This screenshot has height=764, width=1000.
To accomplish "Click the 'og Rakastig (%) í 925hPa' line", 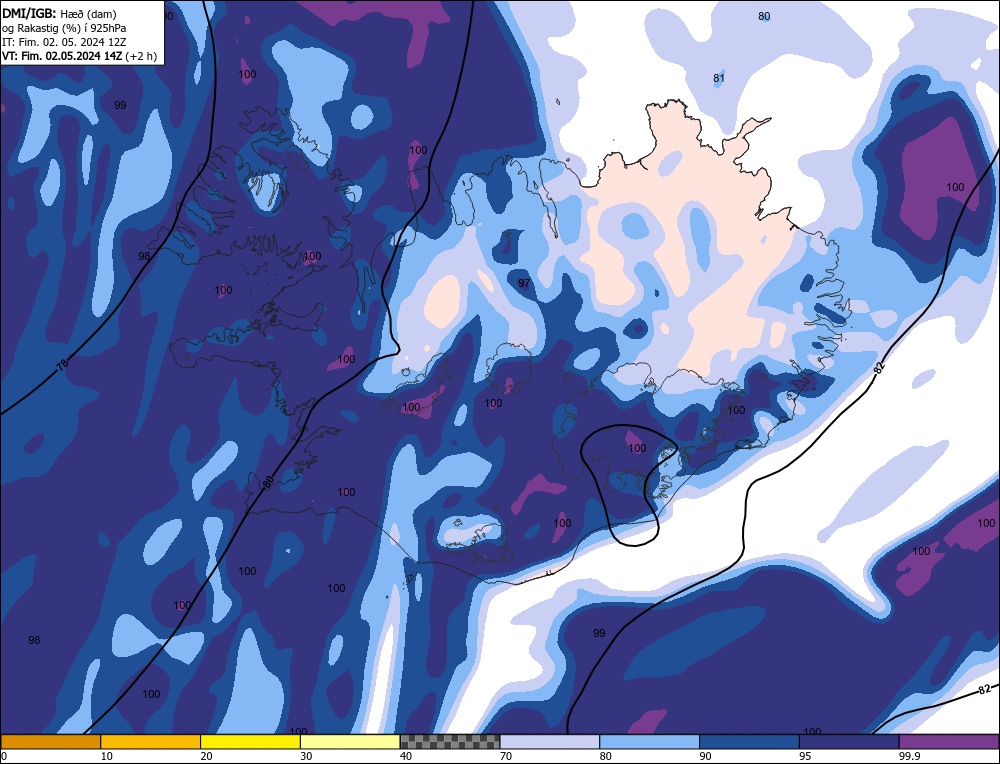I will (64, 28).
